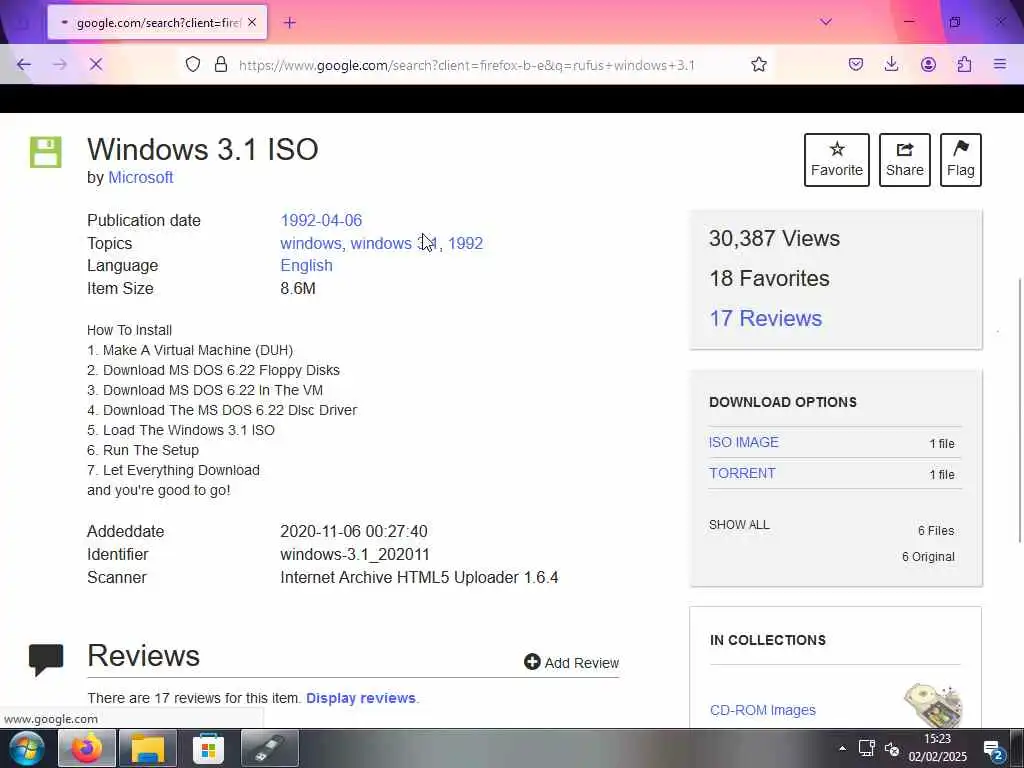Click Firefox in the taskbar
Image resolution: width=1024 pixels, height=768 pixels.
pos(88,749)
